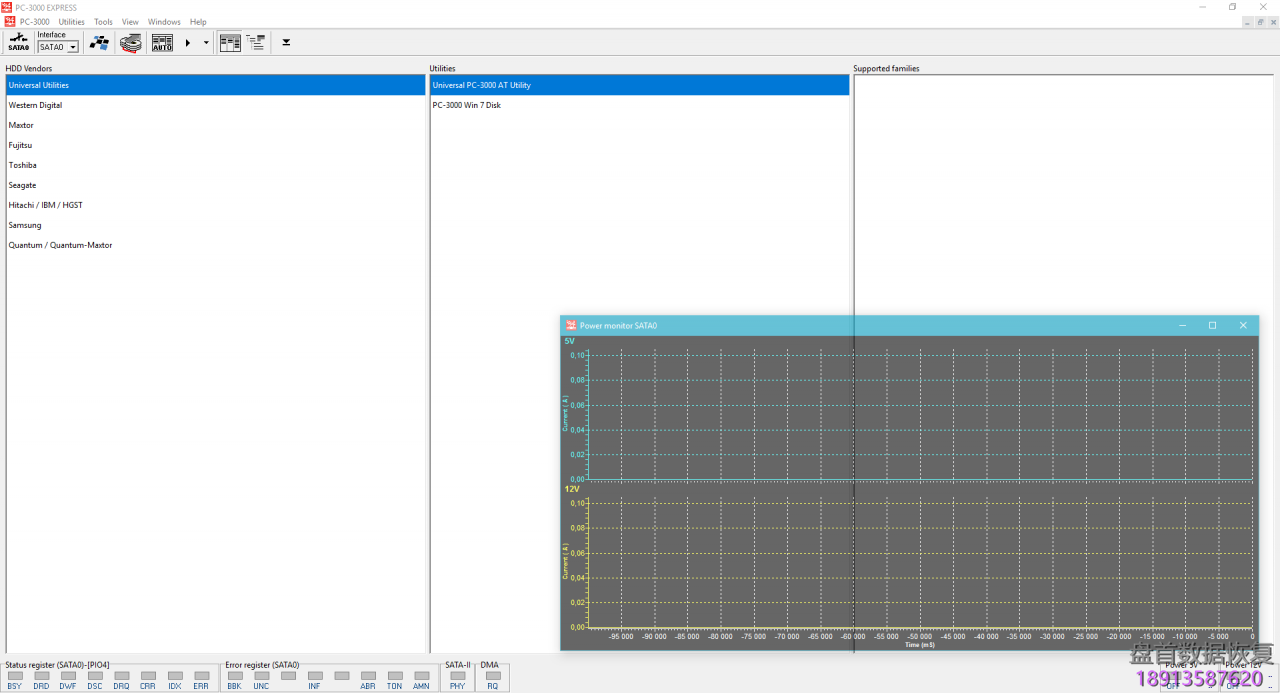Image resolution: width=1280 pixels, height=693 pixels.
Task: Select the SATA0 port icon on the toolbar
Action: tap(17, 42)
